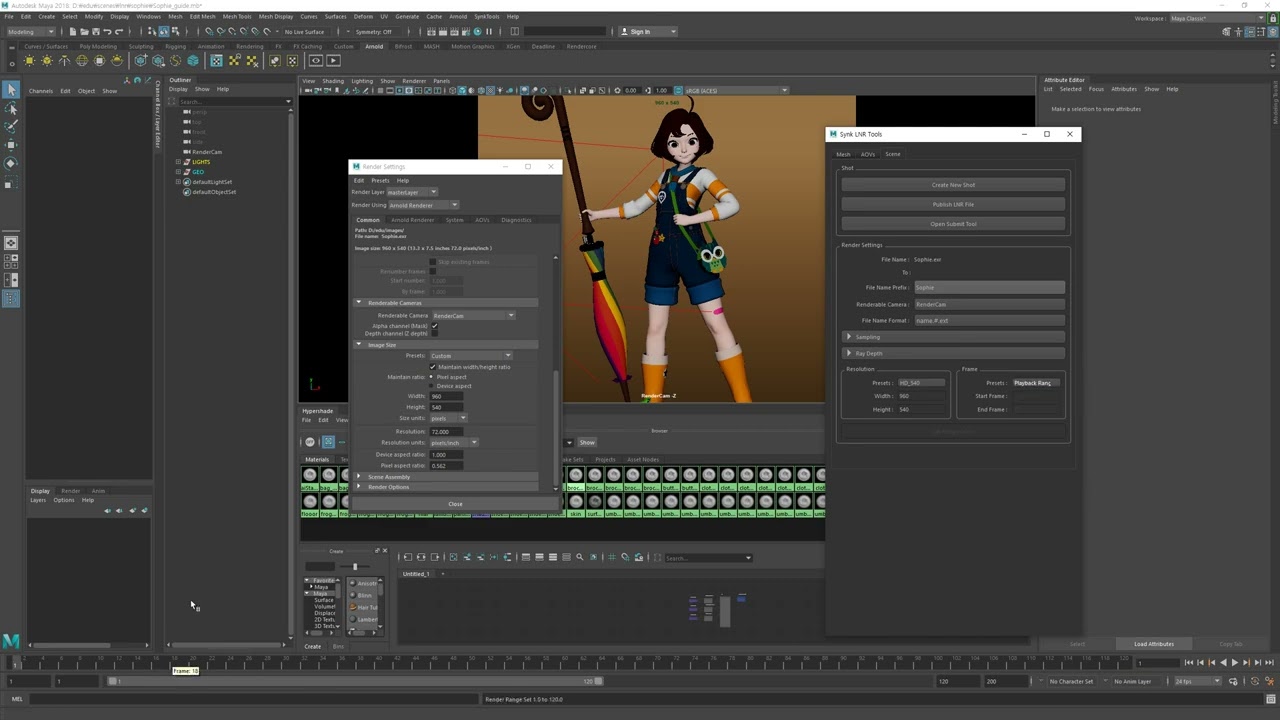Open the Image Size Presets Custom dropdown

point(470,356)
